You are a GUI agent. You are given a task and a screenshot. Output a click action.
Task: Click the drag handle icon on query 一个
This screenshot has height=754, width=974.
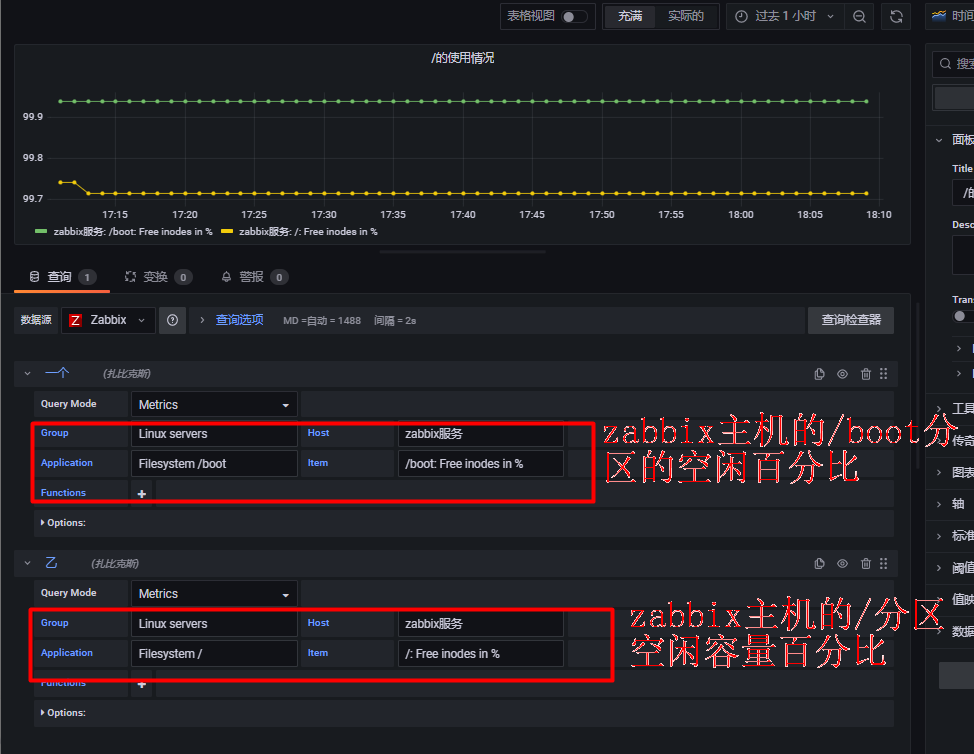pos(883,374)
